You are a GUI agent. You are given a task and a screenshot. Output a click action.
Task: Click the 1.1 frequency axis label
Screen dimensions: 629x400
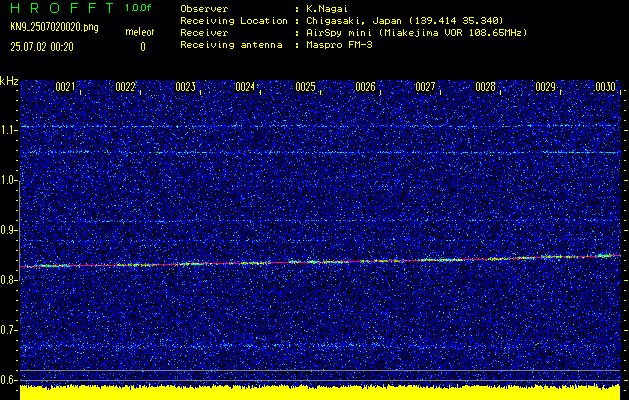point(8,130)
